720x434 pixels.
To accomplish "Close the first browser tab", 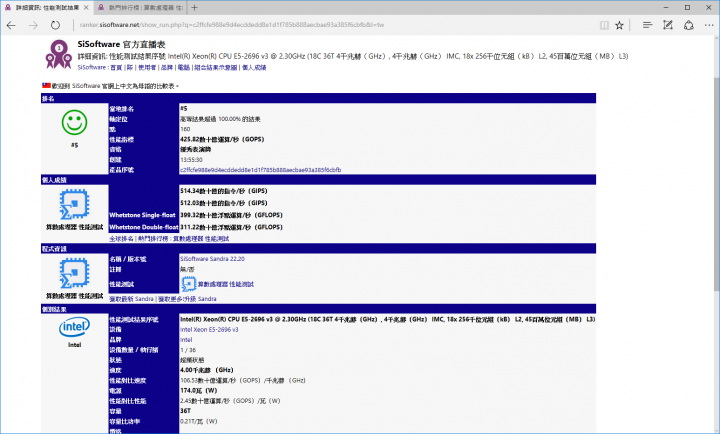I will click(86, 8).
